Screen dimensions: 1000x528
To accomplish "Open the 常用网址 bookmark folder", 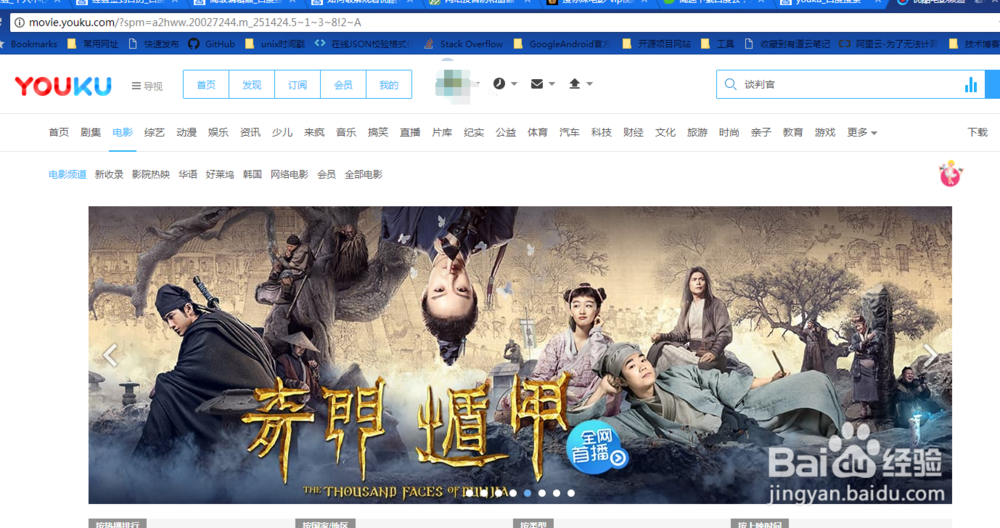I will click(x=92, y=44).
